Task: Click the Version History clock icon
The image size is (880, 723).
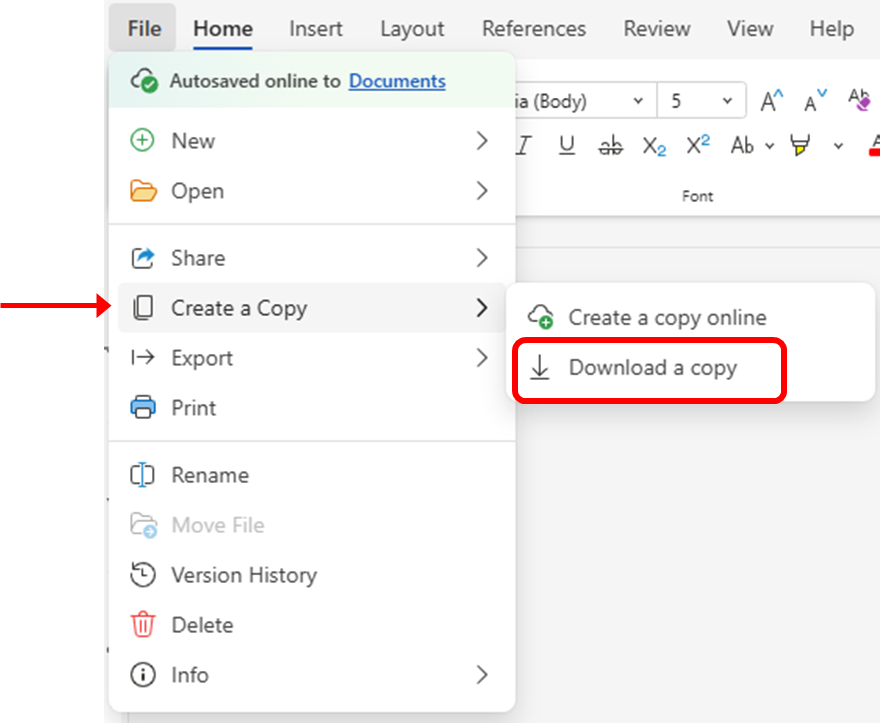Action: click(143, 575)
